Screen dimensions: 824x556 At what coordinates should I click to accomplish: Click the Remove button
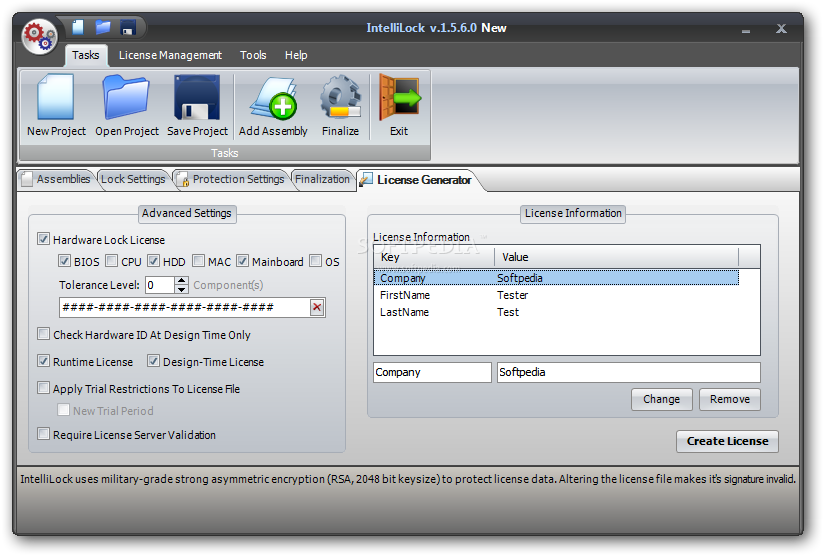(730, 399)
